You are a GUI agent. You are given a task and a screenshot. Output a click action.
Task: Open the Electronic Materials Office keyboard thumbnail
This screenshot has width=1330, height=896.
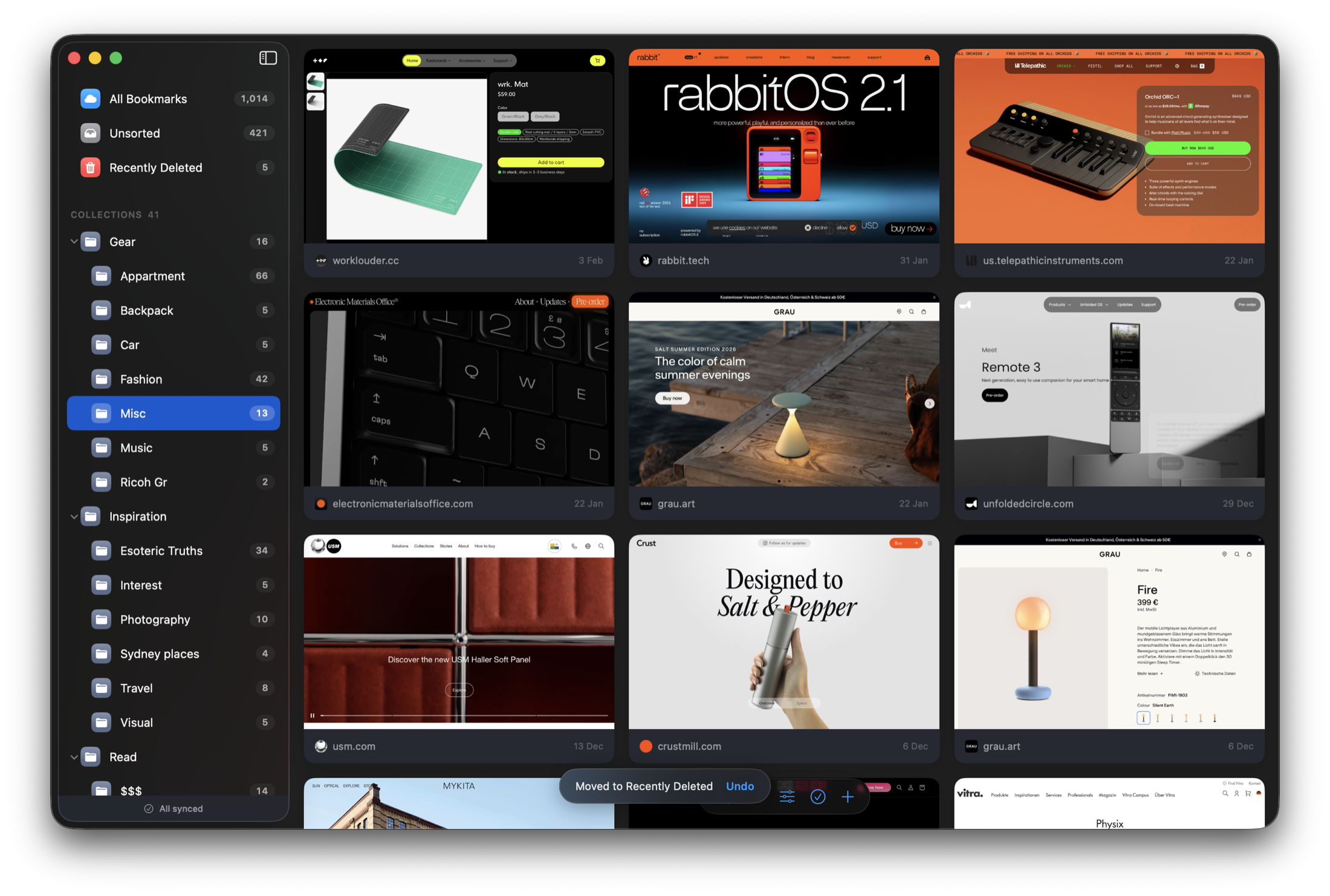(x=459, y=389)
